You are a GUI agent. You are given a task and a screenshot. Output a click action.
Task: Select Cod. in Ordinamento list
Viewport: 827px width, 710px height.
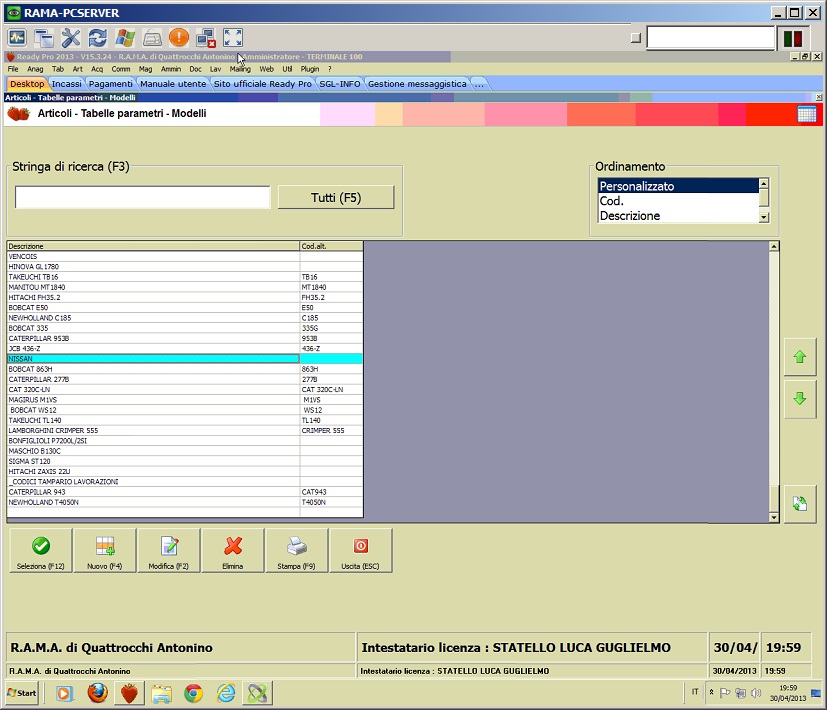coord(678,201)
